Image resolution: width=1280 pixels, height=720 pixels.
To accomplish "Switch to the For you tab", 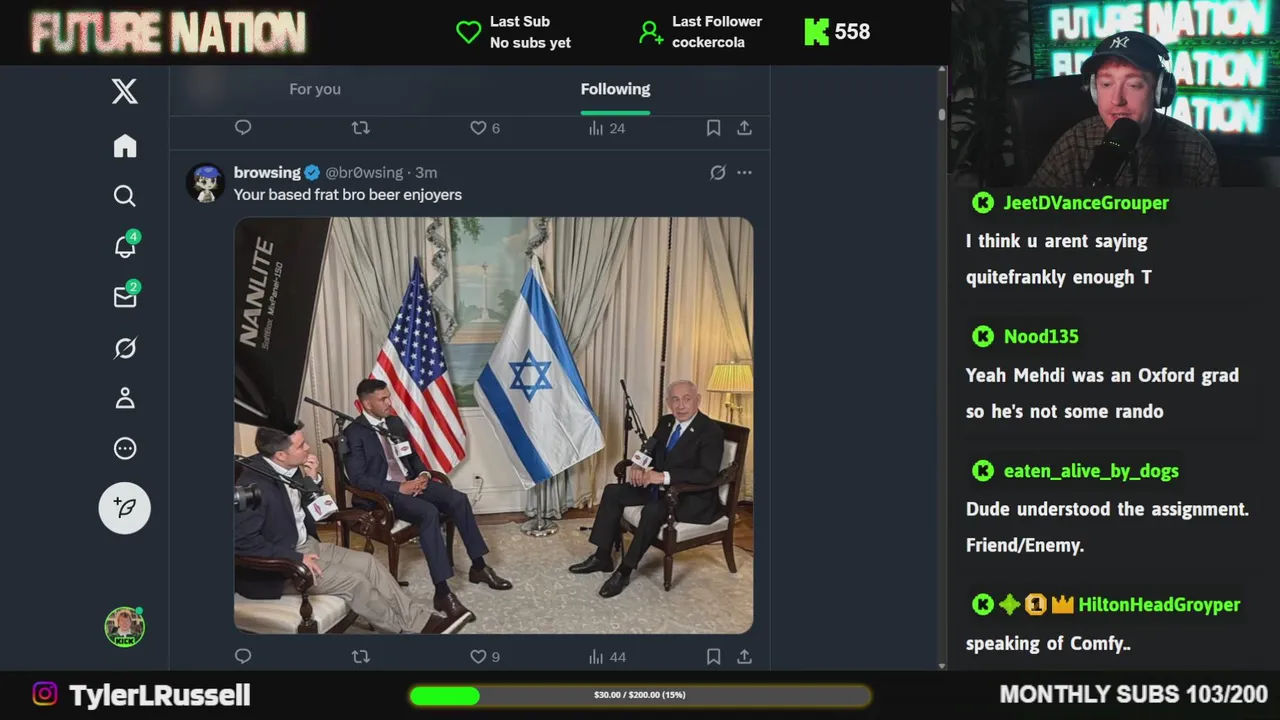I will (315, 89).
